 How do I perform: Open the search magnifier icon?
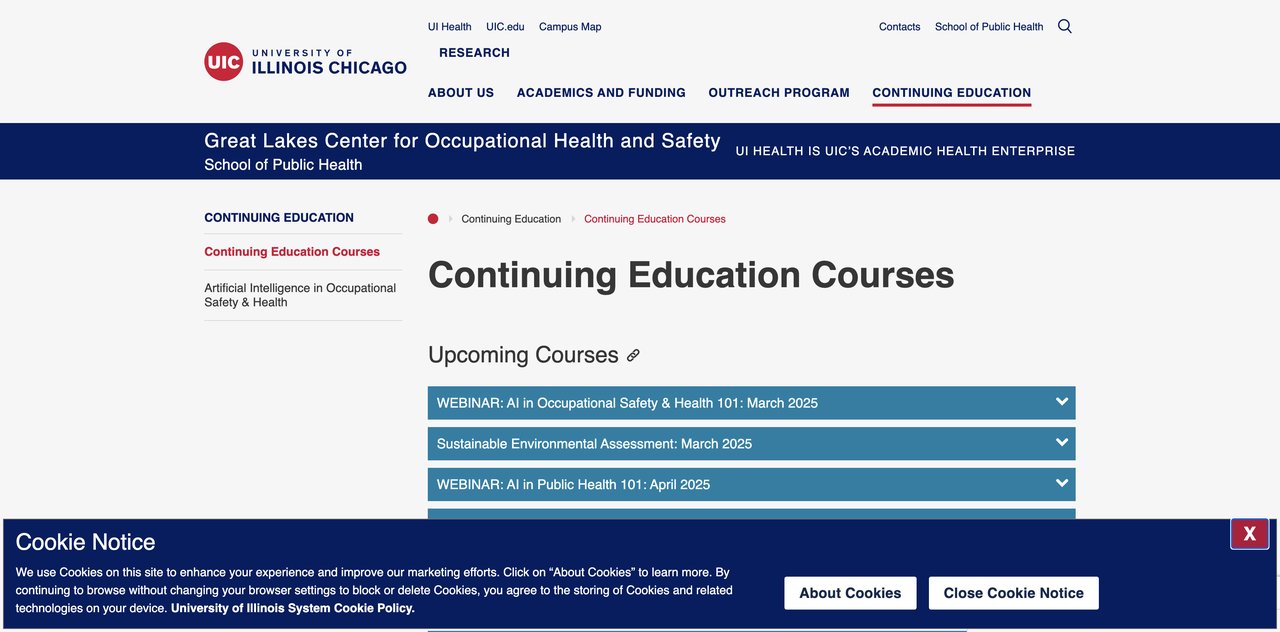click(x=1065, y=26)
